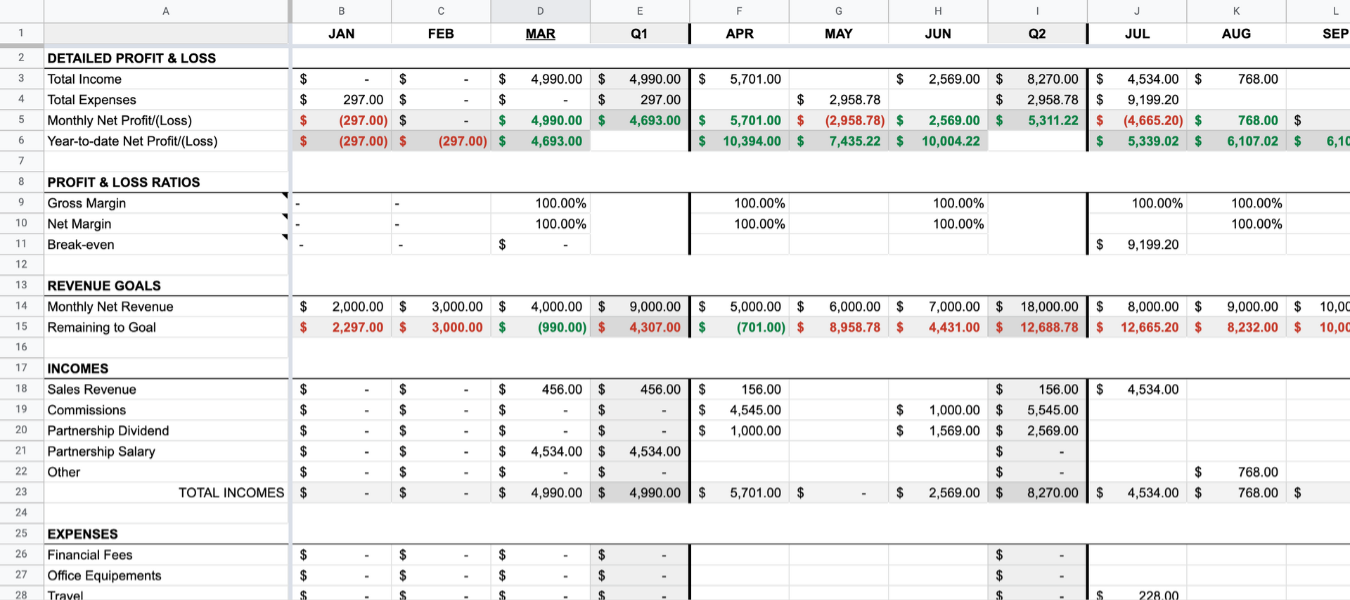This screenshot has width=1350, height=600.
Task: Click the Q1 header cell
Action: 639,33
